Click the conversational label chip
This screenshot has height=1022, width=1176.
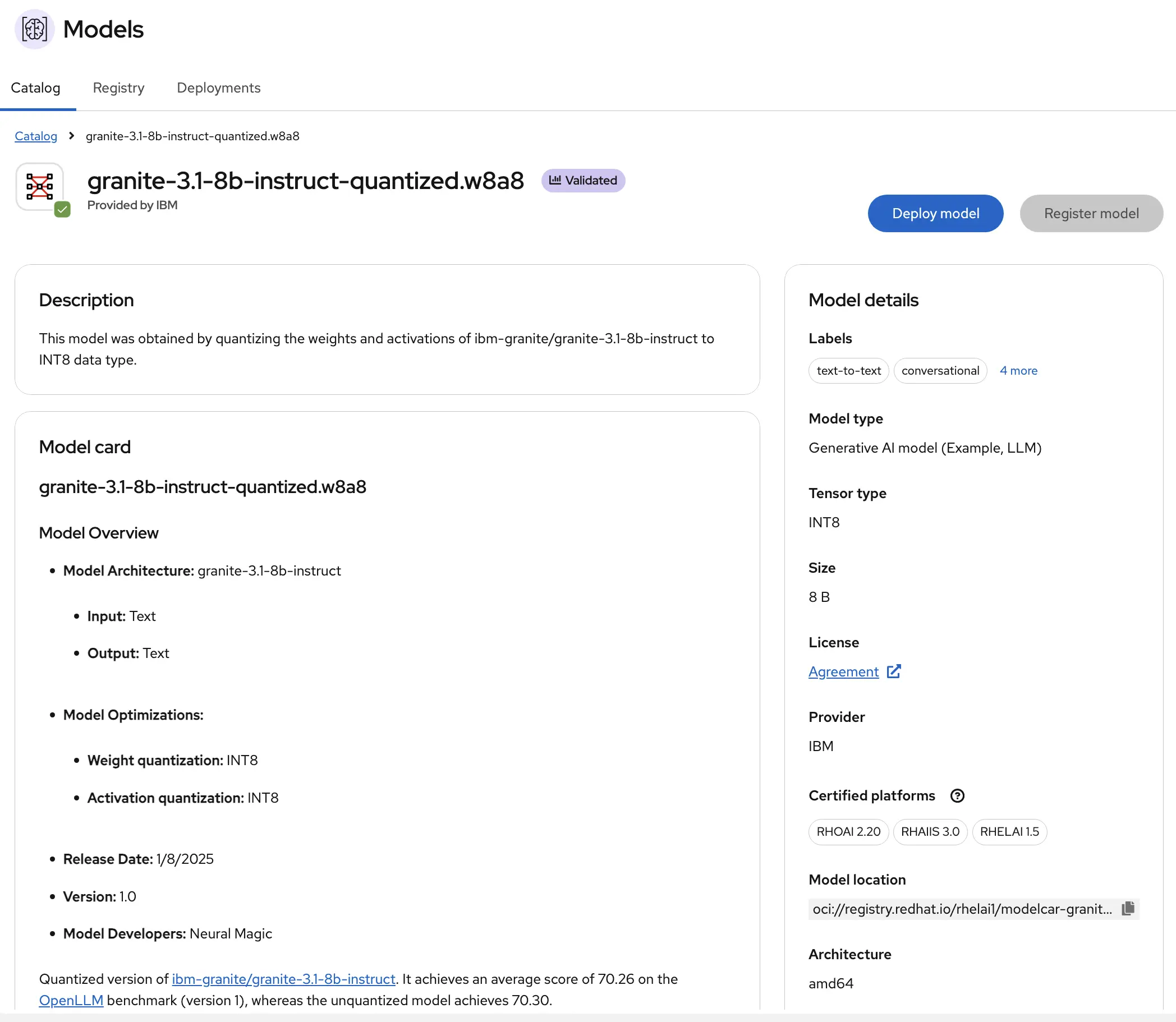click(x=940, y=371)
